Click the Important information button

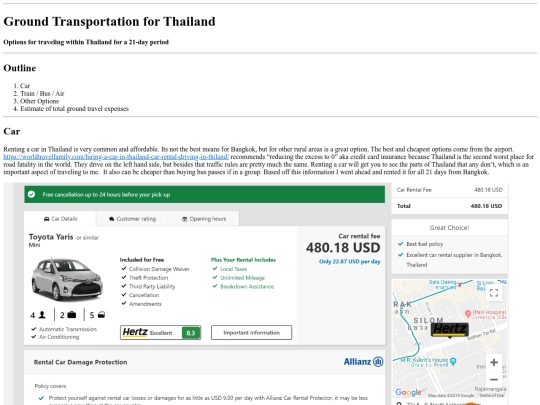251,333
